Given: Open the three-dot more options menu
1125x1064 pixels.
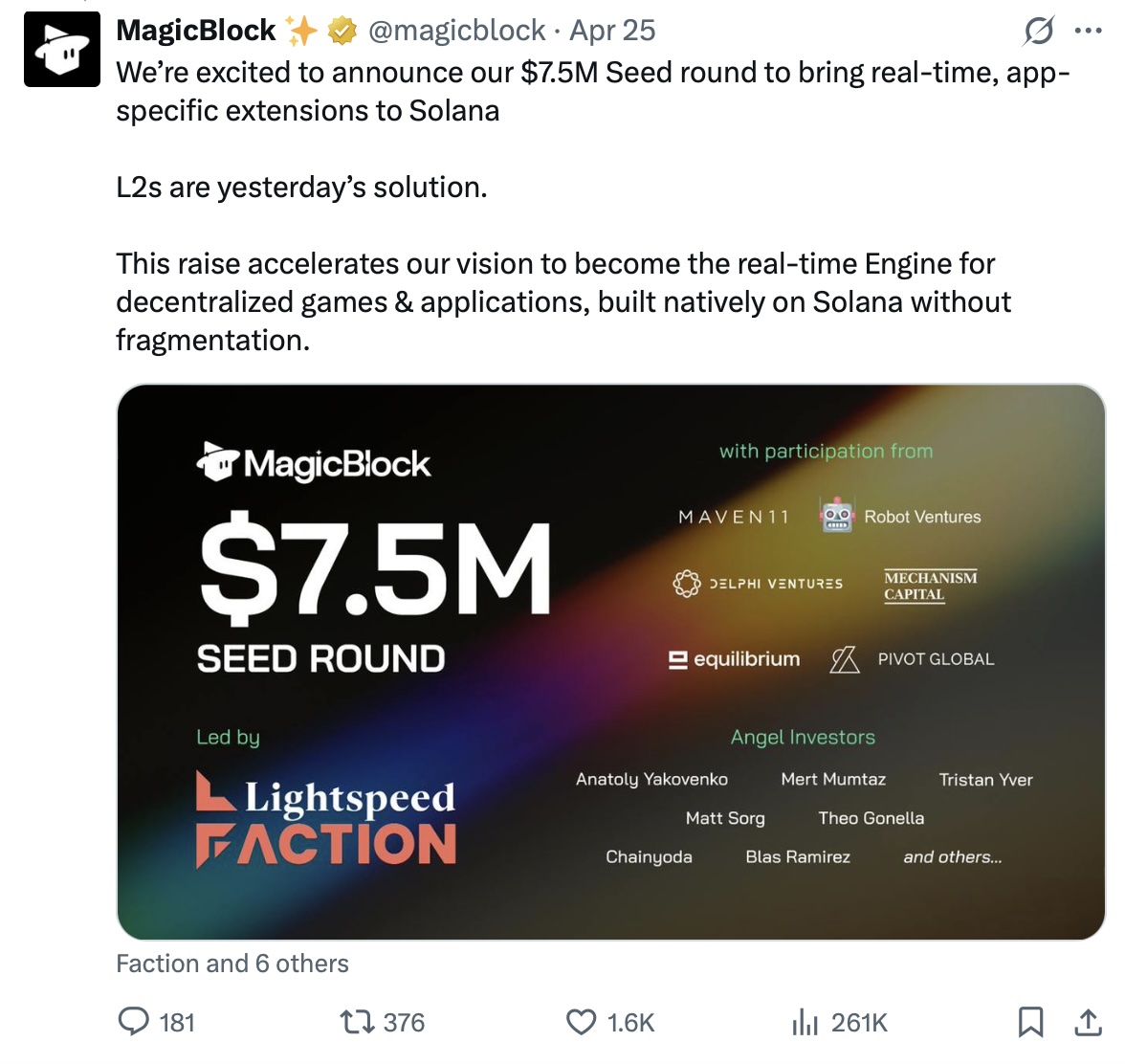Looking at the screenshot, I should pyautogui.click(x=1088, y=31).
